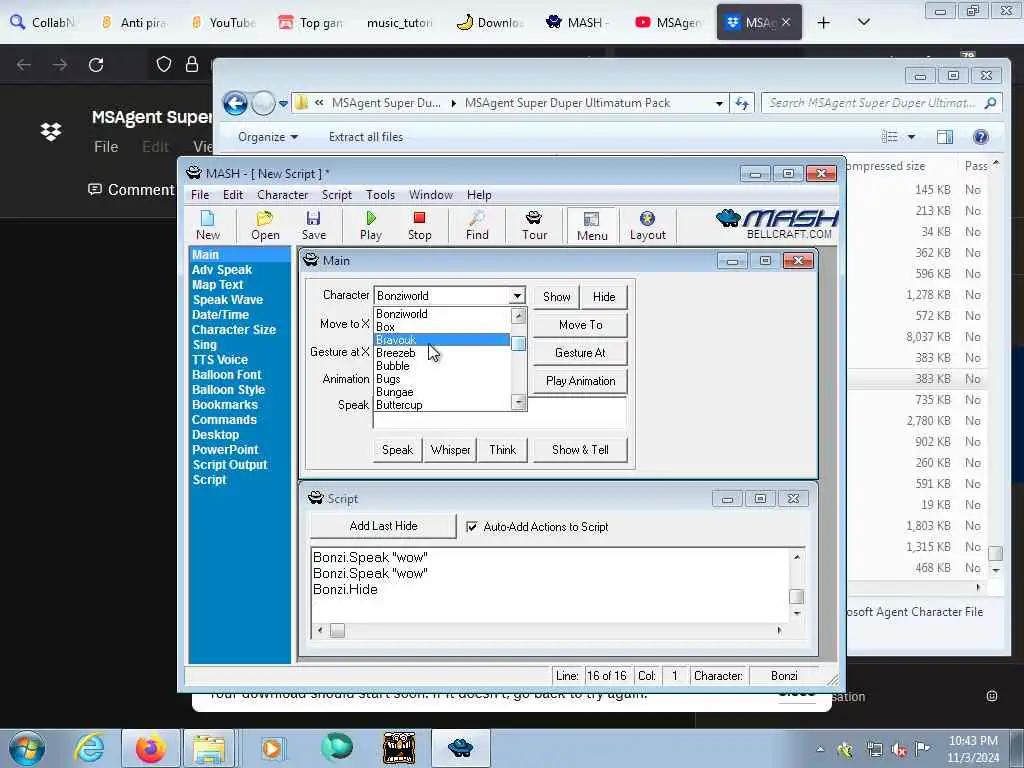This screenshot has width=1024, height=768.
Task: Click the MASH Bellcraft.com logo
Action: tap(777, 224)
